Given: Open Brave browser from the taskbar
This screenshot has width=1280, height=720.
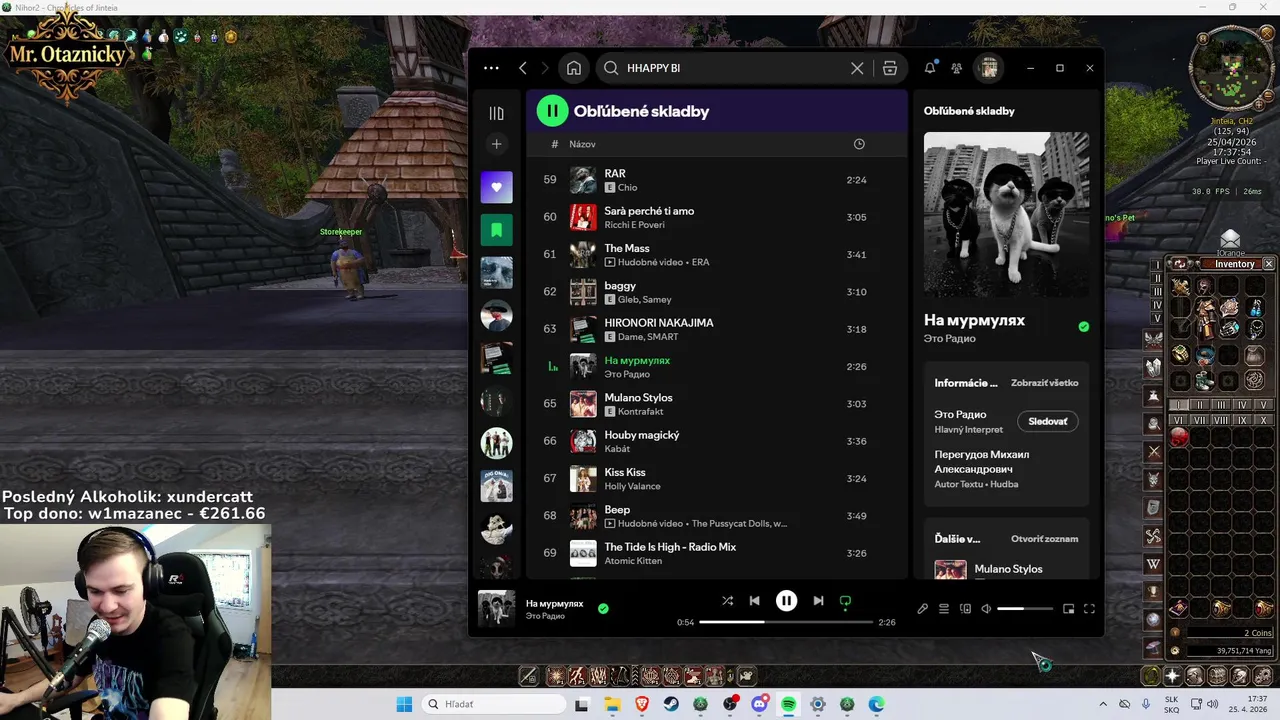Looking at the screenshot, I should (642, 704).
